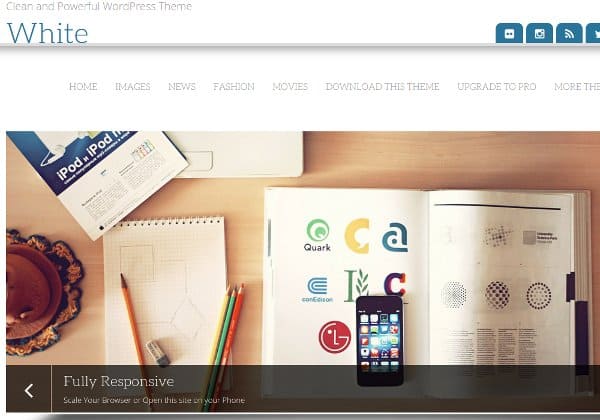Click the Scale Your Browser caption text
Image resolution: width=600 pixels, height=420 pixels.
(x=154, y=400)
